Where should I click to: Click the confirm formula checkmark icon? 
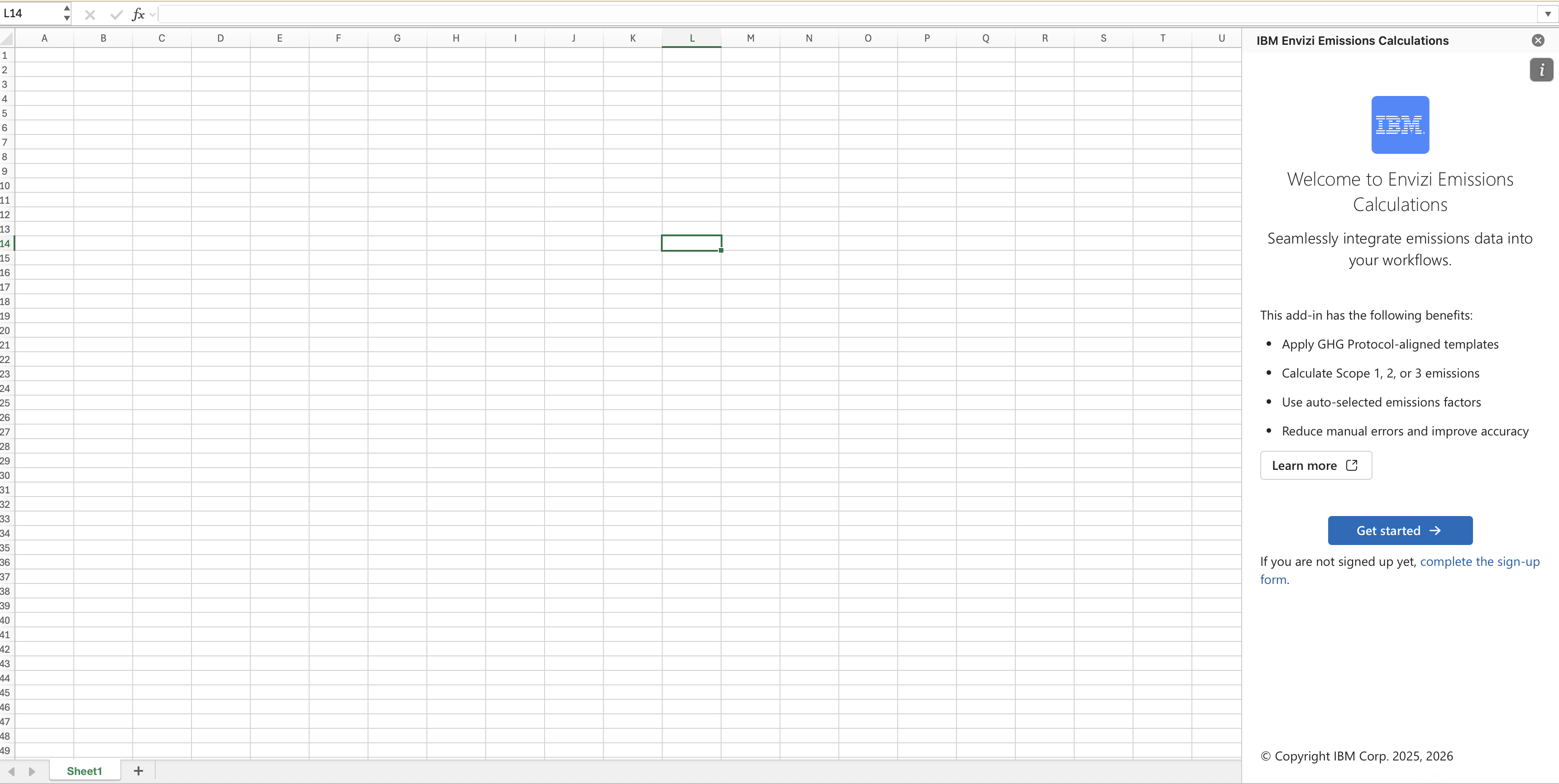tap(116, 14)
